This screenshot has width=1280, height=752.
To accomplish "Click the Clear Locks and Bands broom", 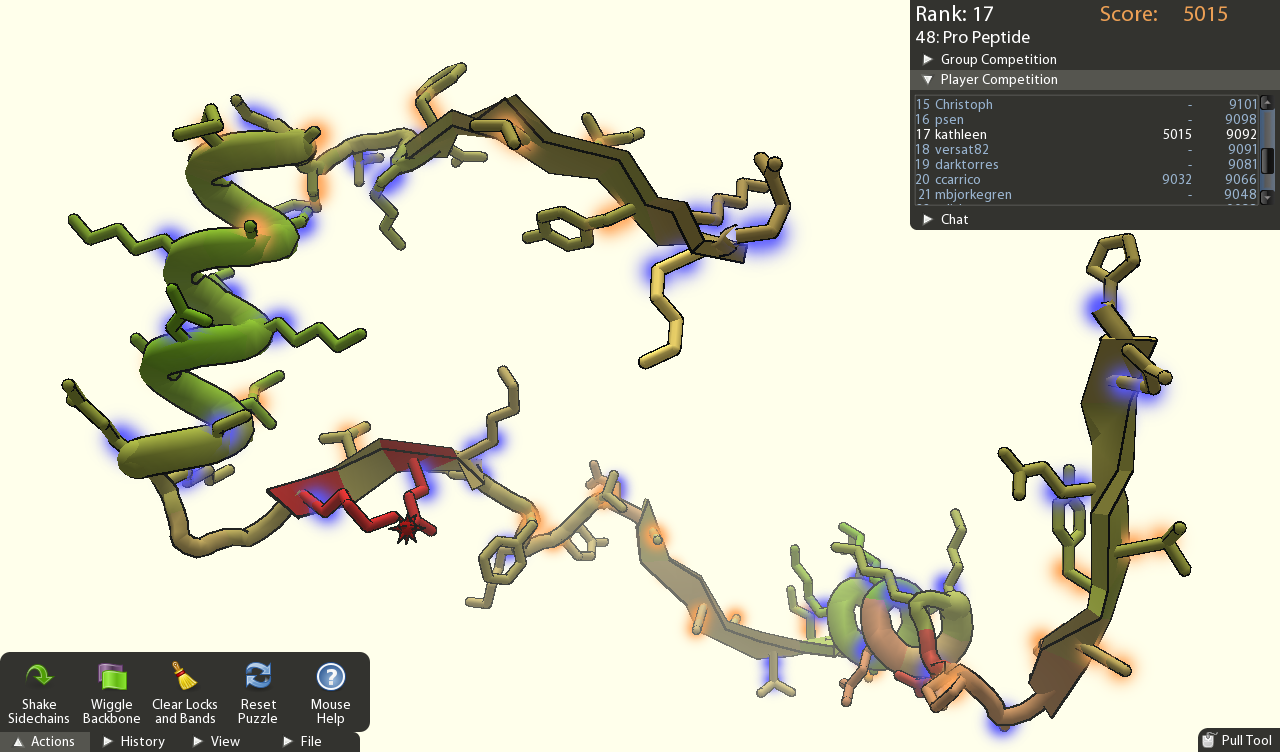I will 184,678.
